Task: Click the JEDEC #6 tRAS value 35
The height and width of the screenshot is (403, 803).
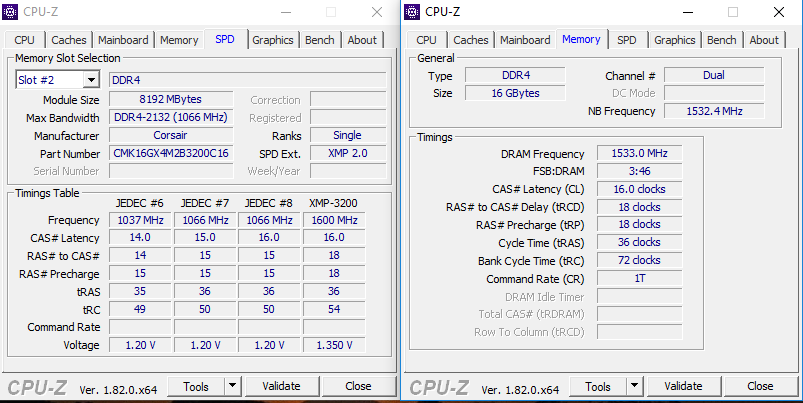Action: (140, 291)
